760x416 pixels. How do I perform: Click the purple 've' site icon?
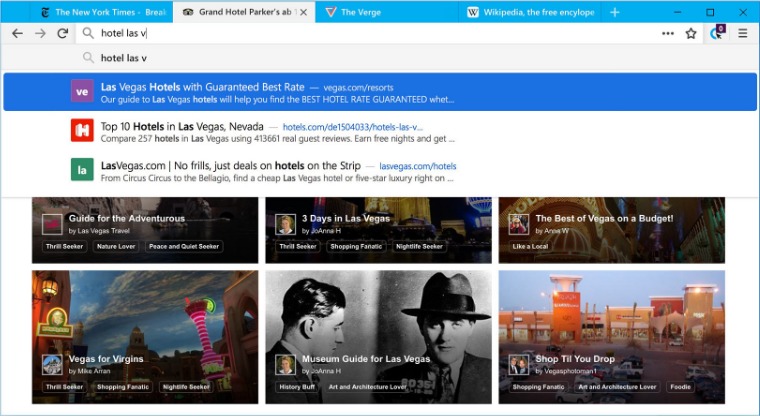82,91
